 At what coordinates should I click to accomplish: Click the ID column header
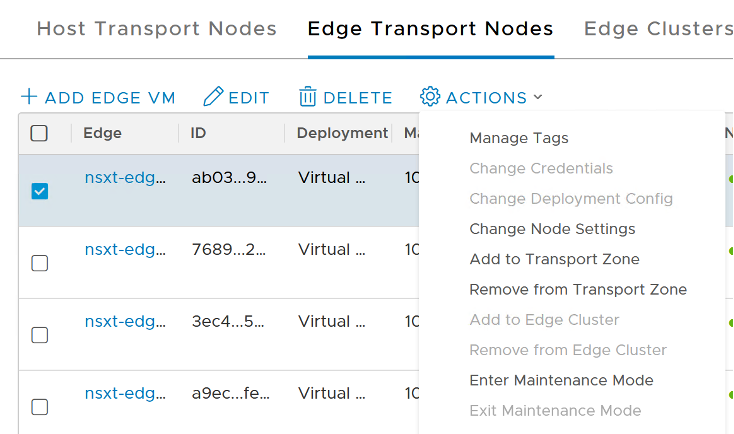click(x=198, y=133)
